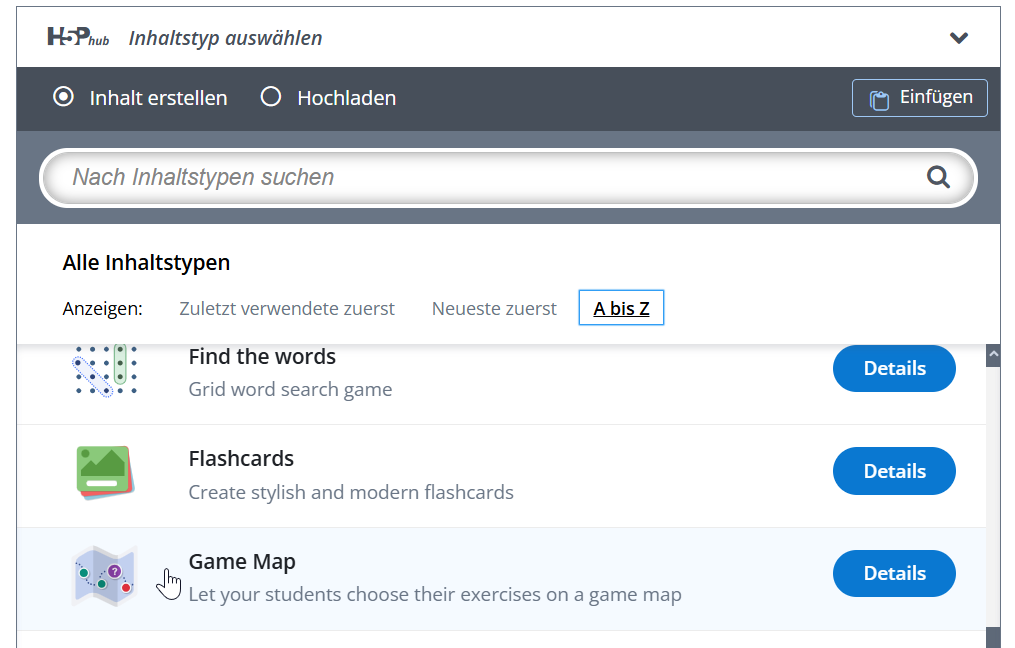Screen dimensions: 1015x648
Task: Click the magnifying glass search icon
Action: coord(938,177)
